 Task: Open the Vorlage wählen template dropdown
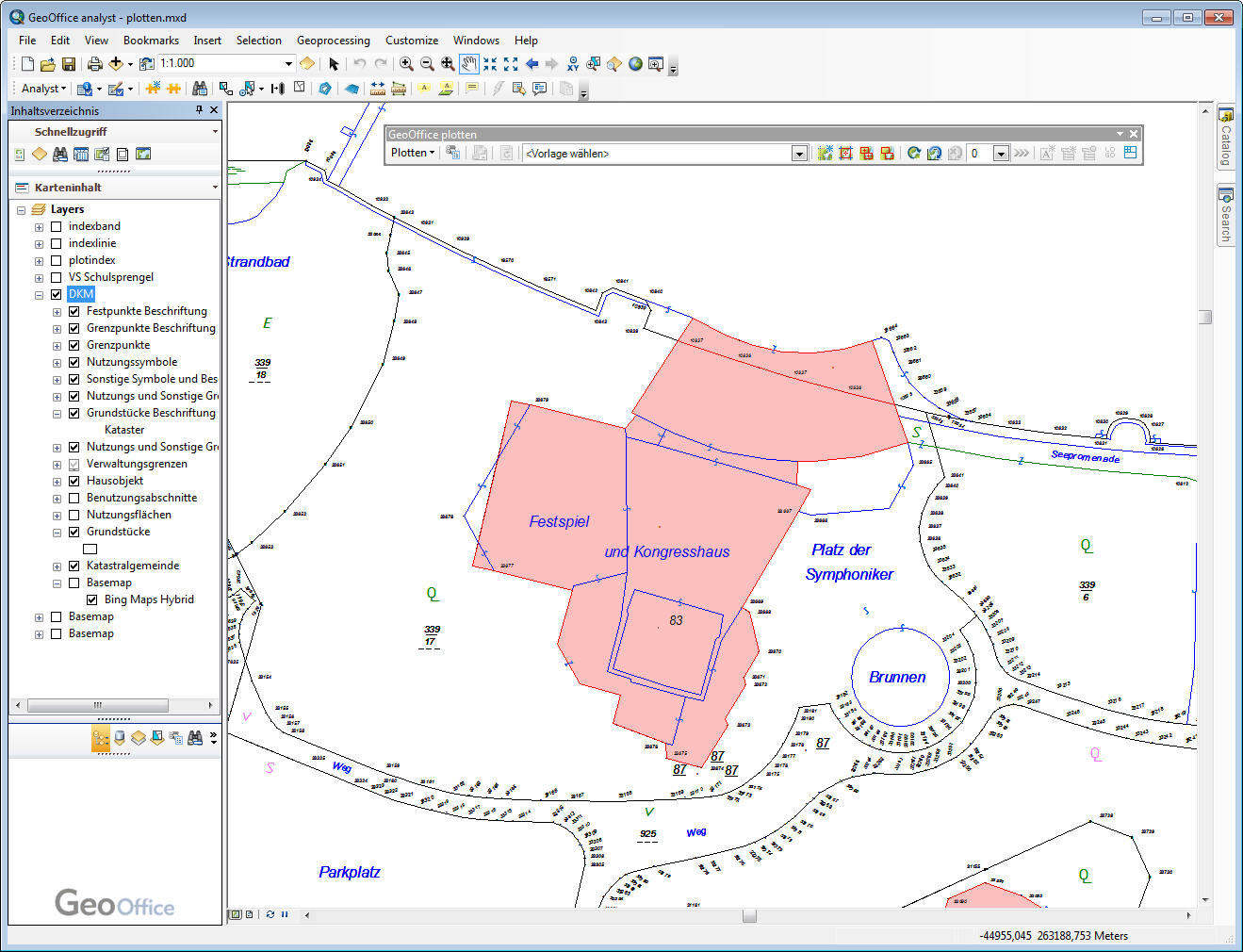[798, 154]
